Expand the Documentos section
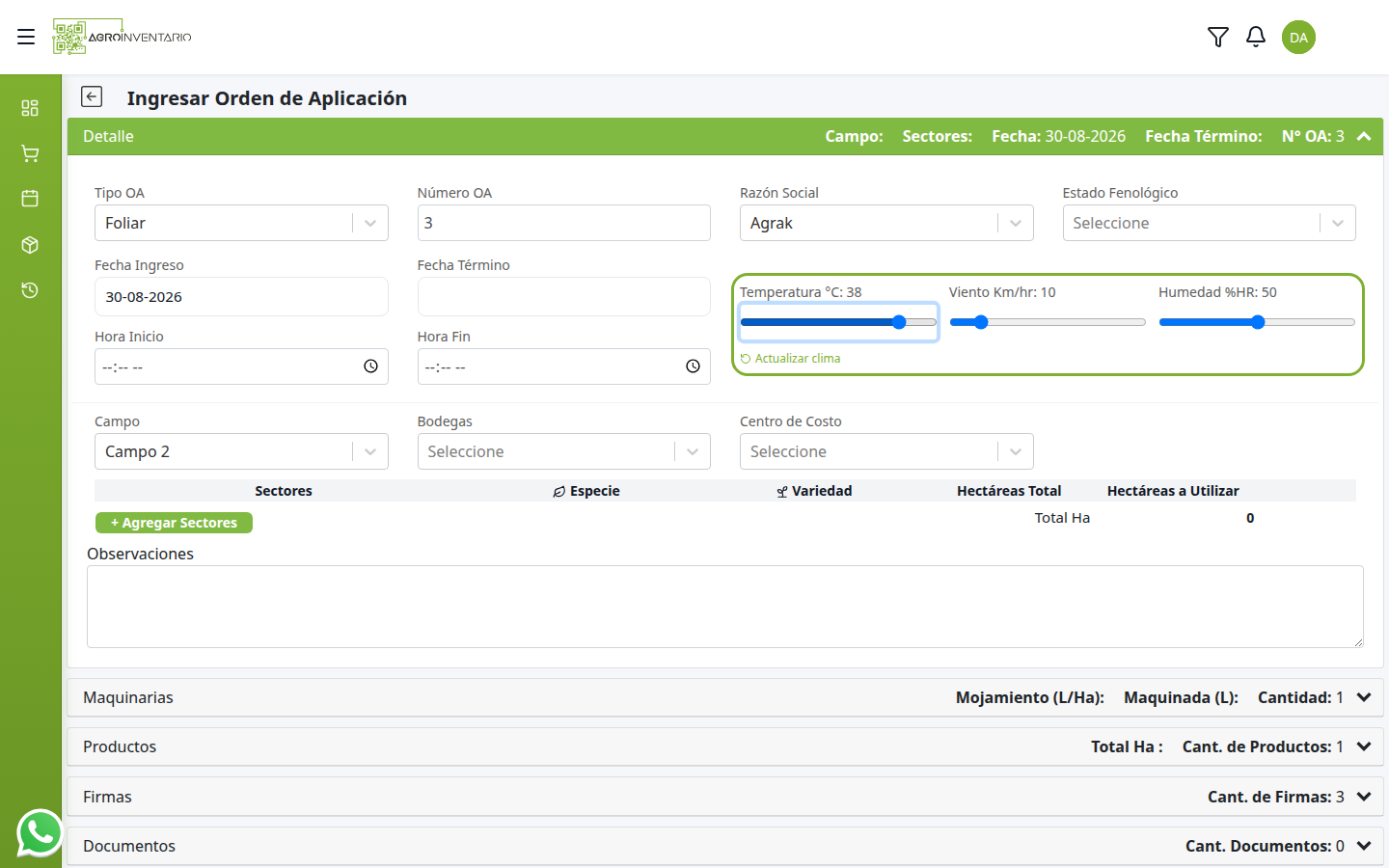Screen dimensions: 1389x868 pos(725,846)
